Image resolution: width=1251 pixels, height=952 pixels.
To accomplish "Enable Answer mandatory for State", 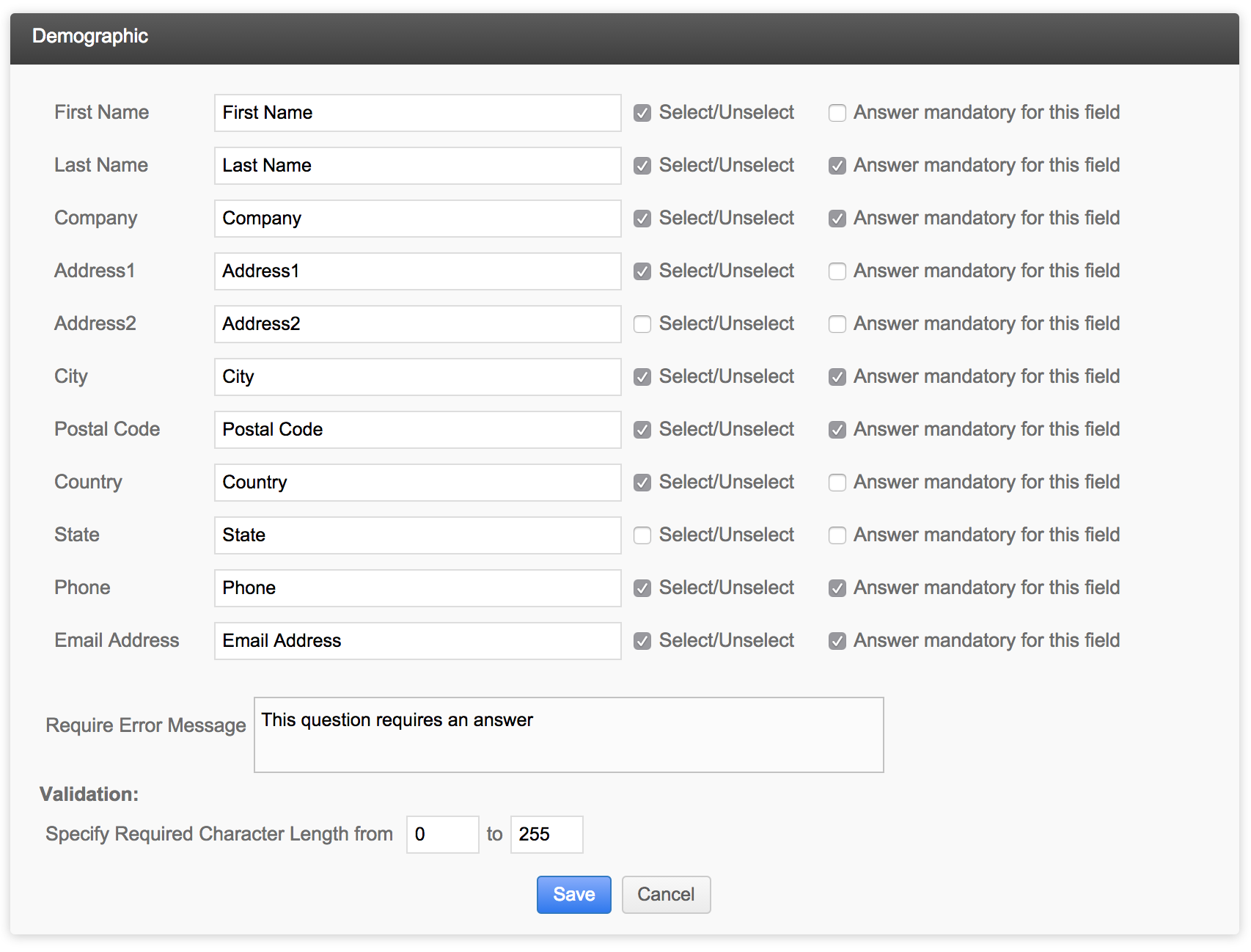I will (837, 535).
